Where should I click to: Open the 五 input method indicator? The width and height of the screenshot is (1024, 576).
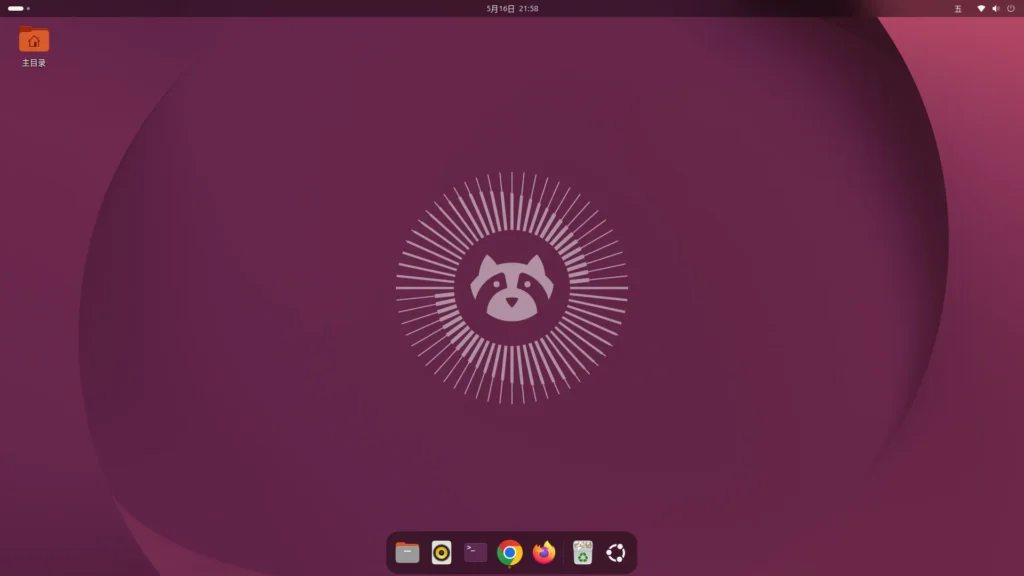pos(958,8)
